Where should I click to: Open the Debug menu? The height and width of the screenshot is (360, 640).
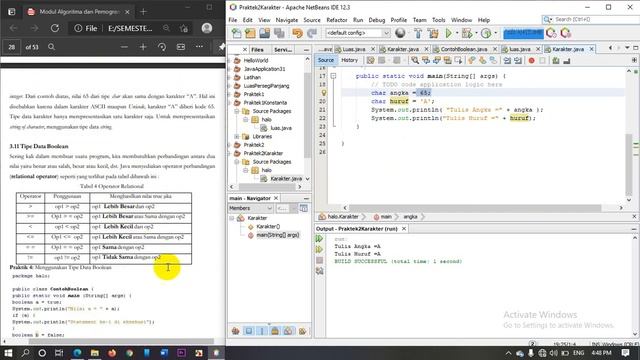click(x=376, y=20)
